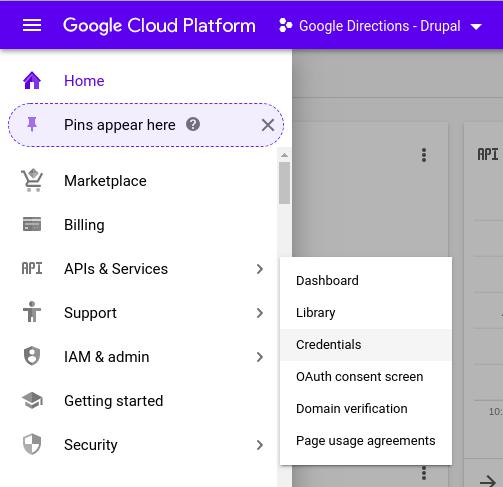Click the project icon beside Google Directions

[285, 25]
